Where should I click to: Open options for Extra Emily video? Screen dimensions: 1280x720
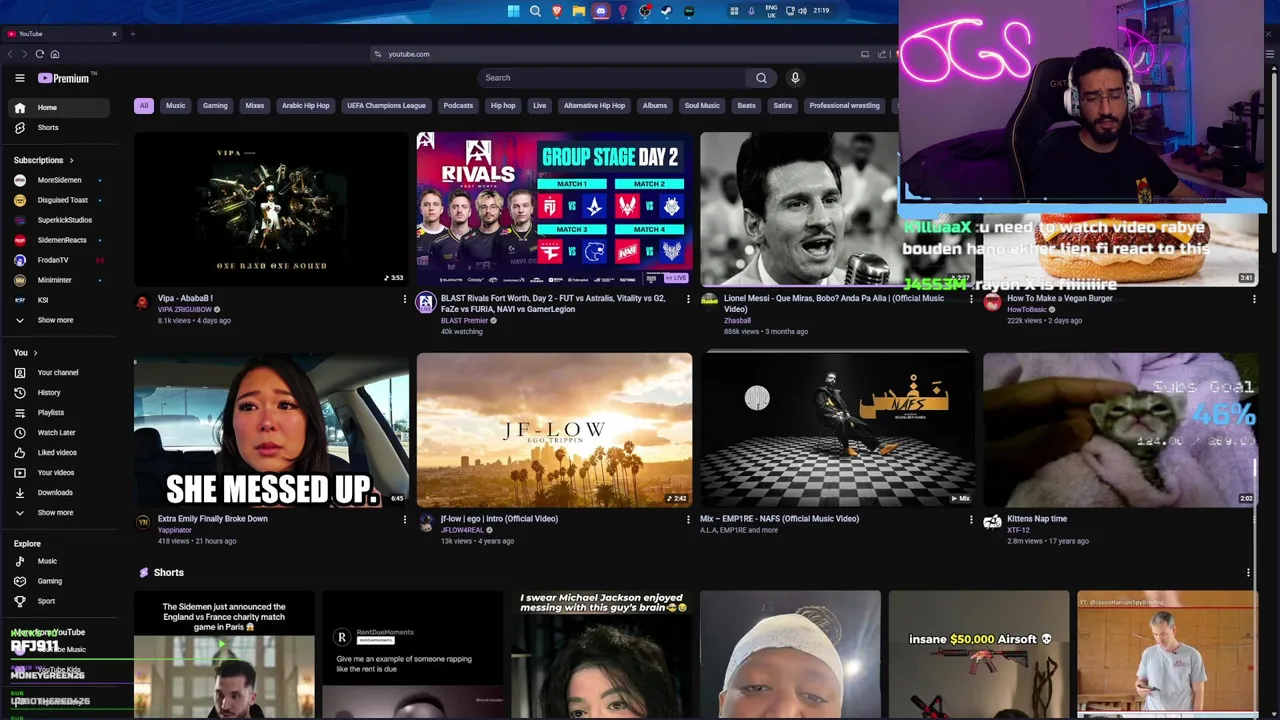404,520
